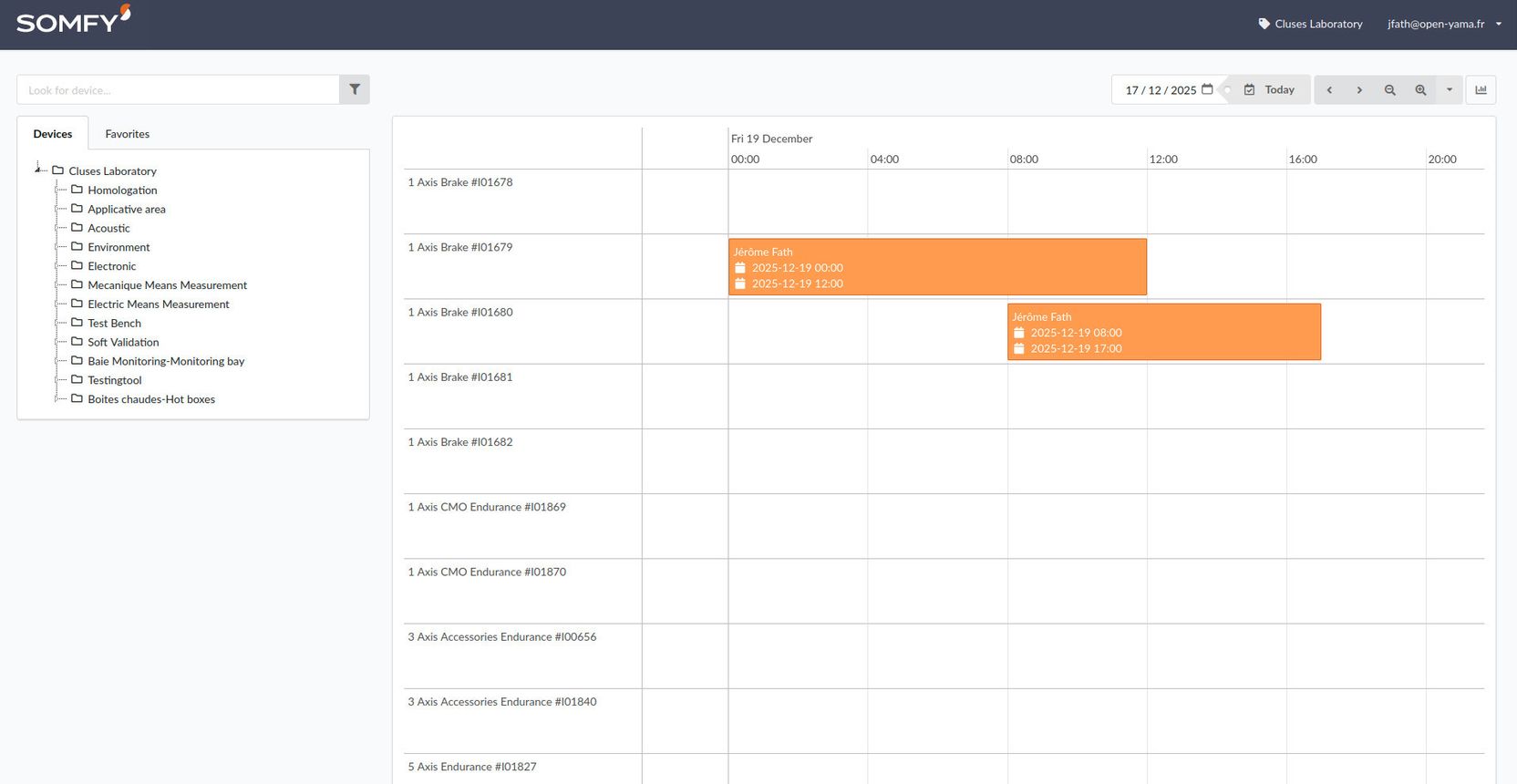1517x784 pixels.
Task: Select the Acoustic folder in tree
Action: pos(108,228)
